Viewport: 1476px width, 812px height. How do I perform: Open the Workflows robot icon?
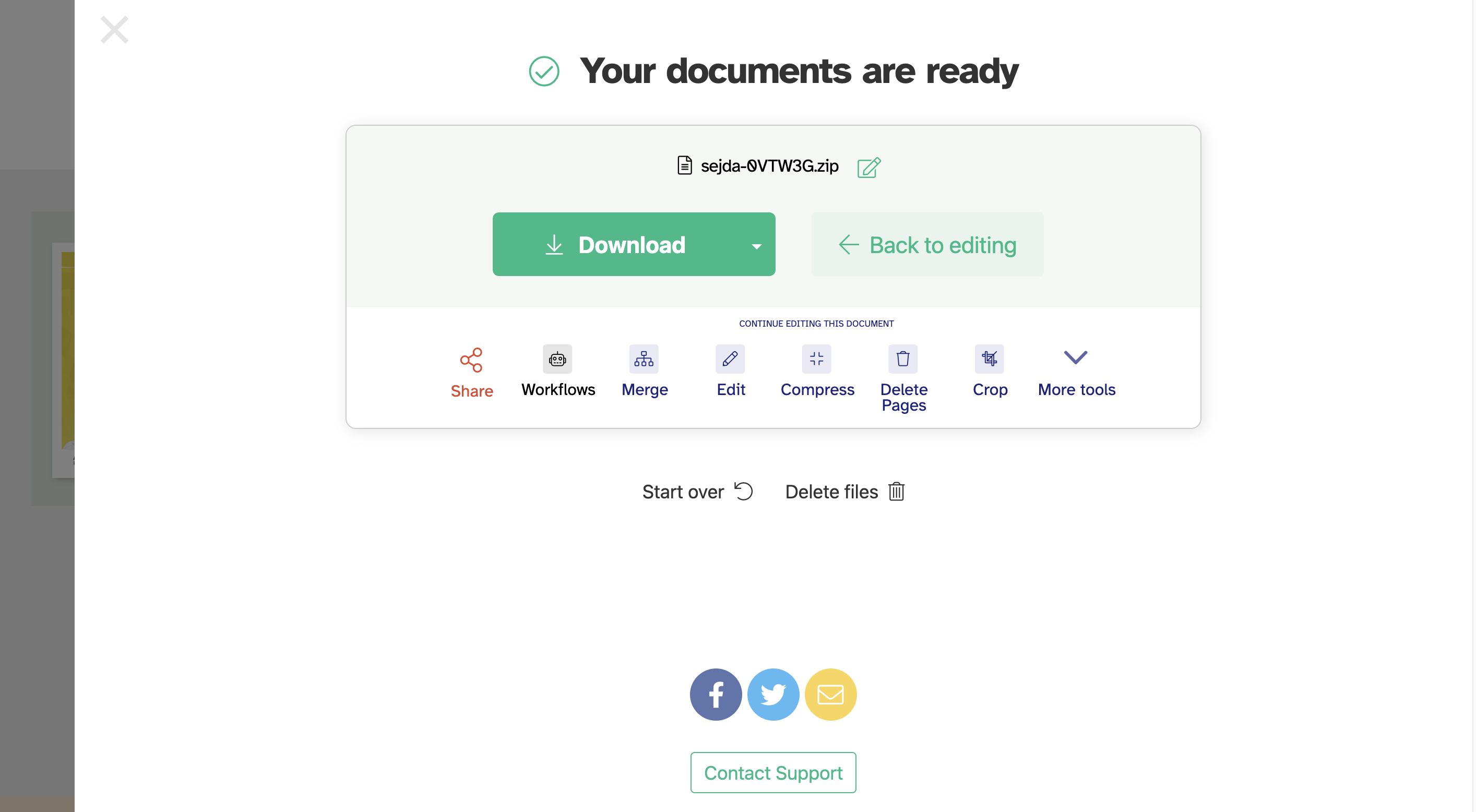click(x=557, y=360)
